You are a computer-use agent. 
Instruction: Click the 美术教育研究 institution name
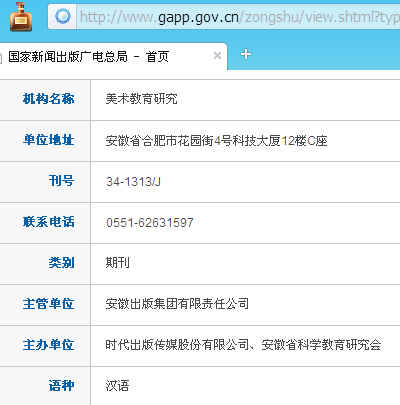point(142,99)
